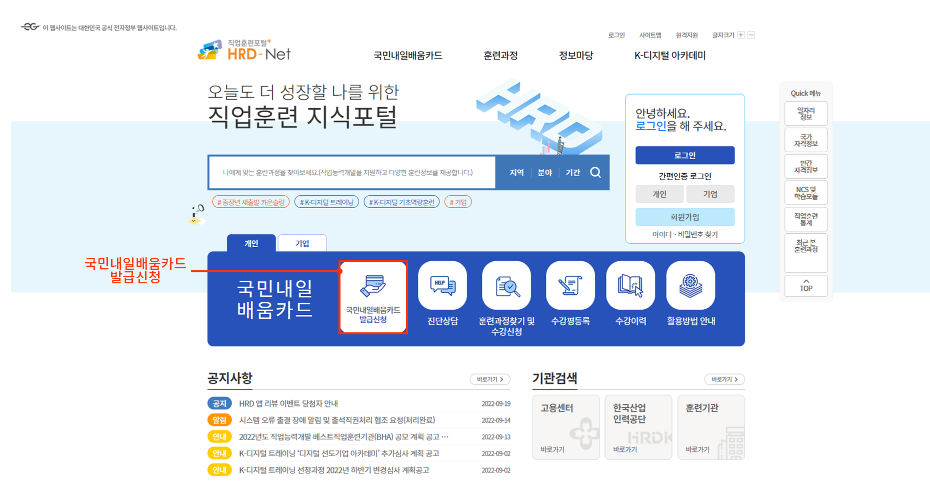
Task: Select hashtag #중장년 새출발 카운슬링
Action: 251,202
